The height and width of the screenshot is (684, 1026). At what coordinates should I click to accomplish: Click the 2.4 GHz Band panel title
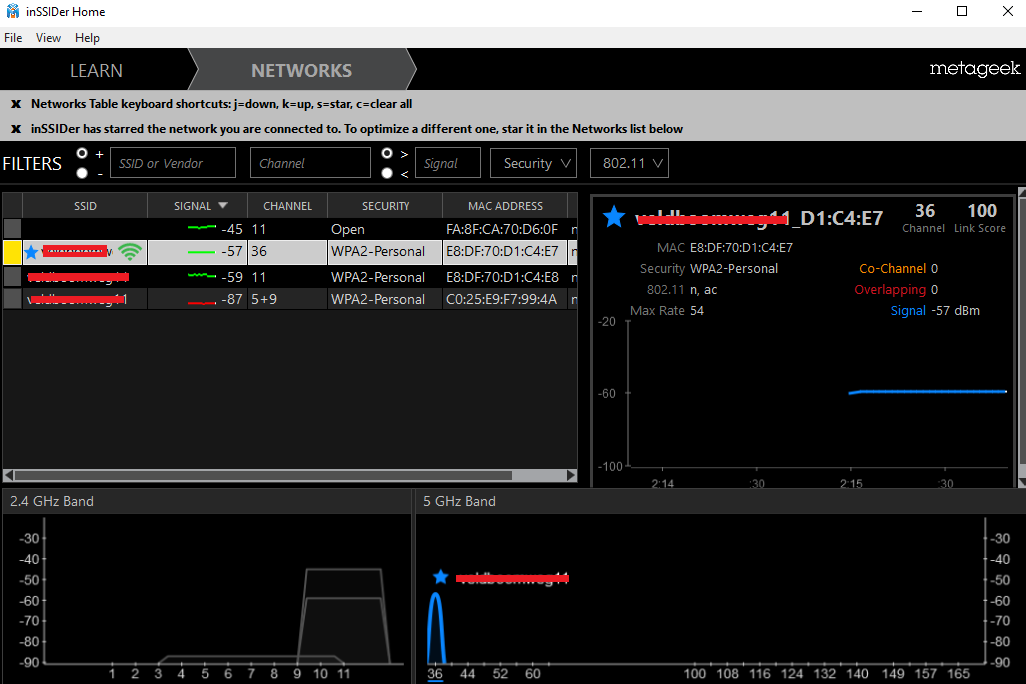coord(52,501)
